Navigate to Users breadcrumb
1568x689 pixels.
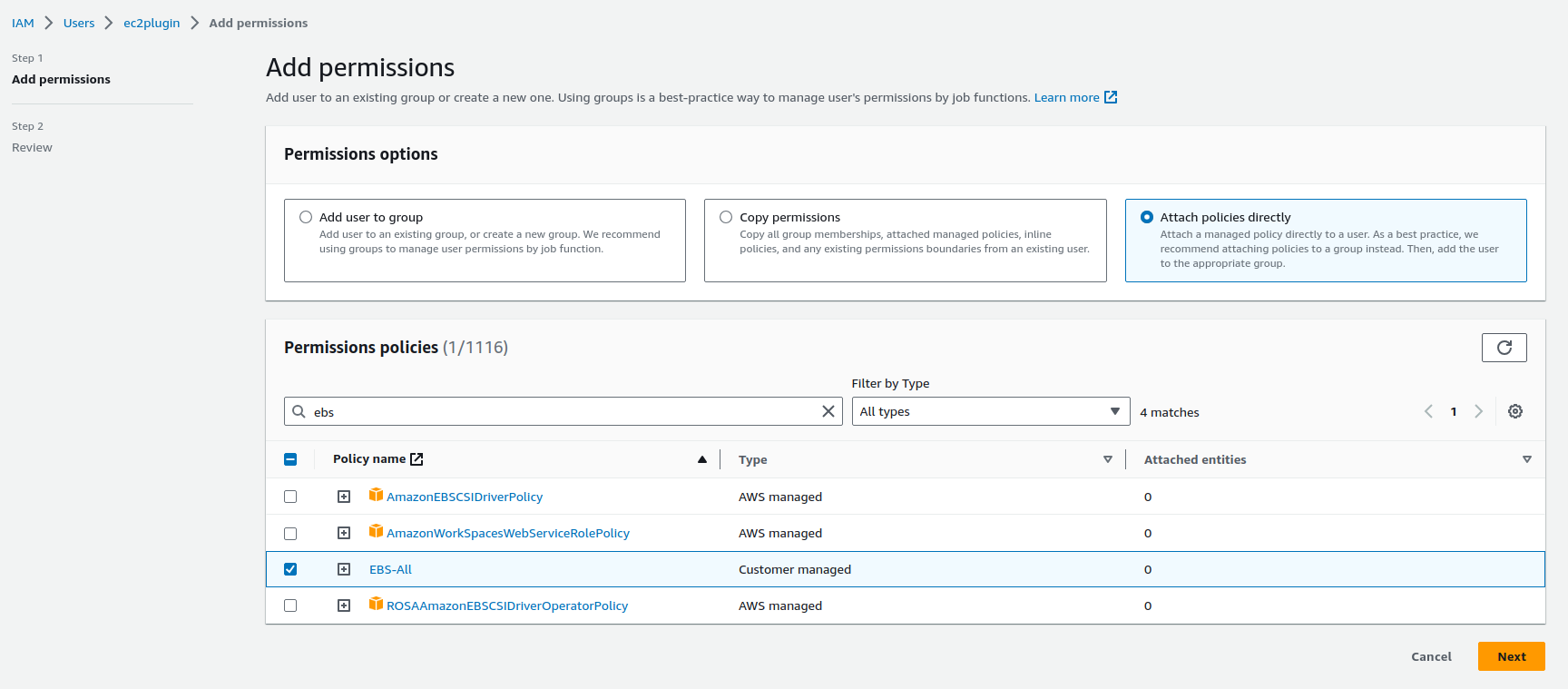tap(79, 23)
